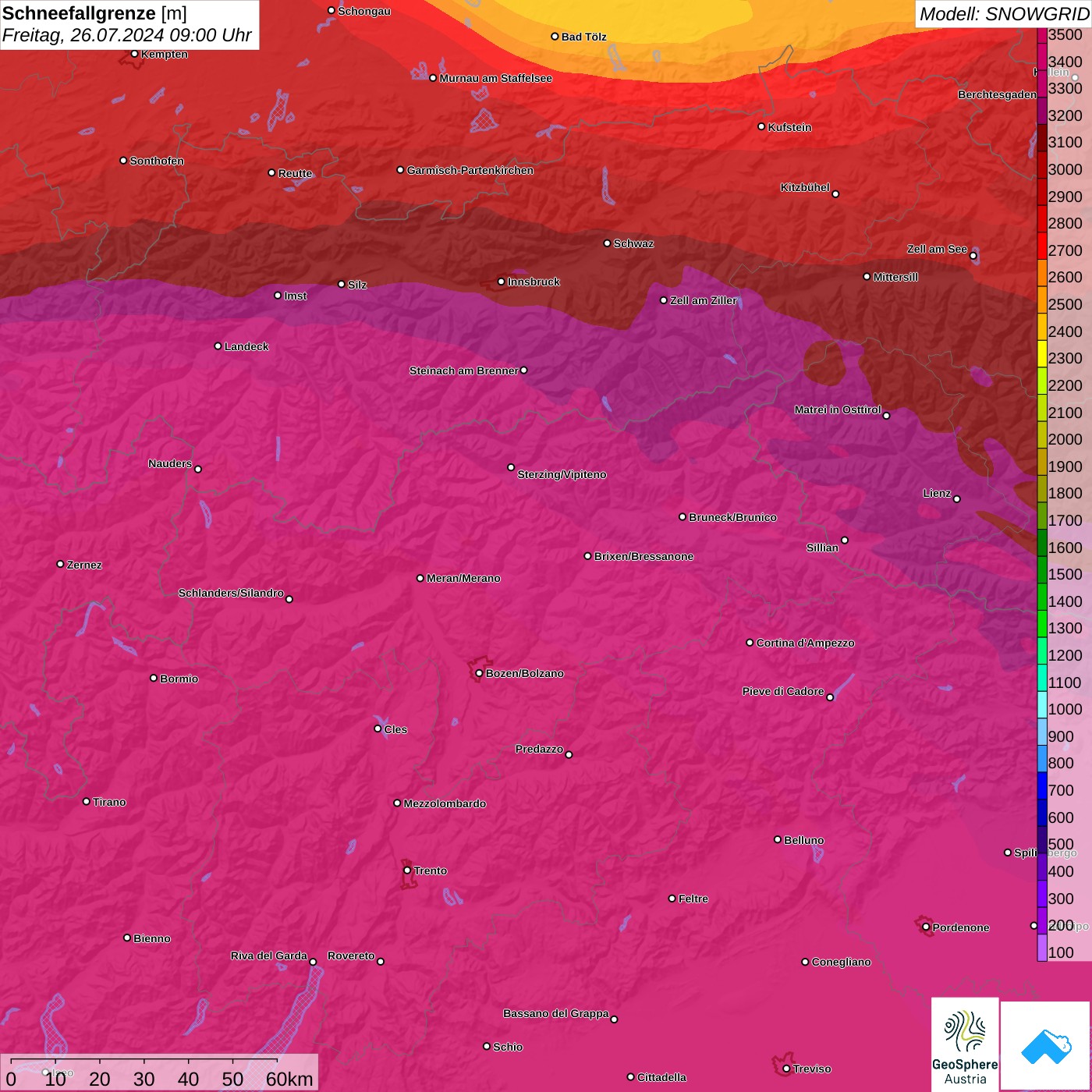Click the 'Sterzing/Vipiteno' label

coord(562,474)
